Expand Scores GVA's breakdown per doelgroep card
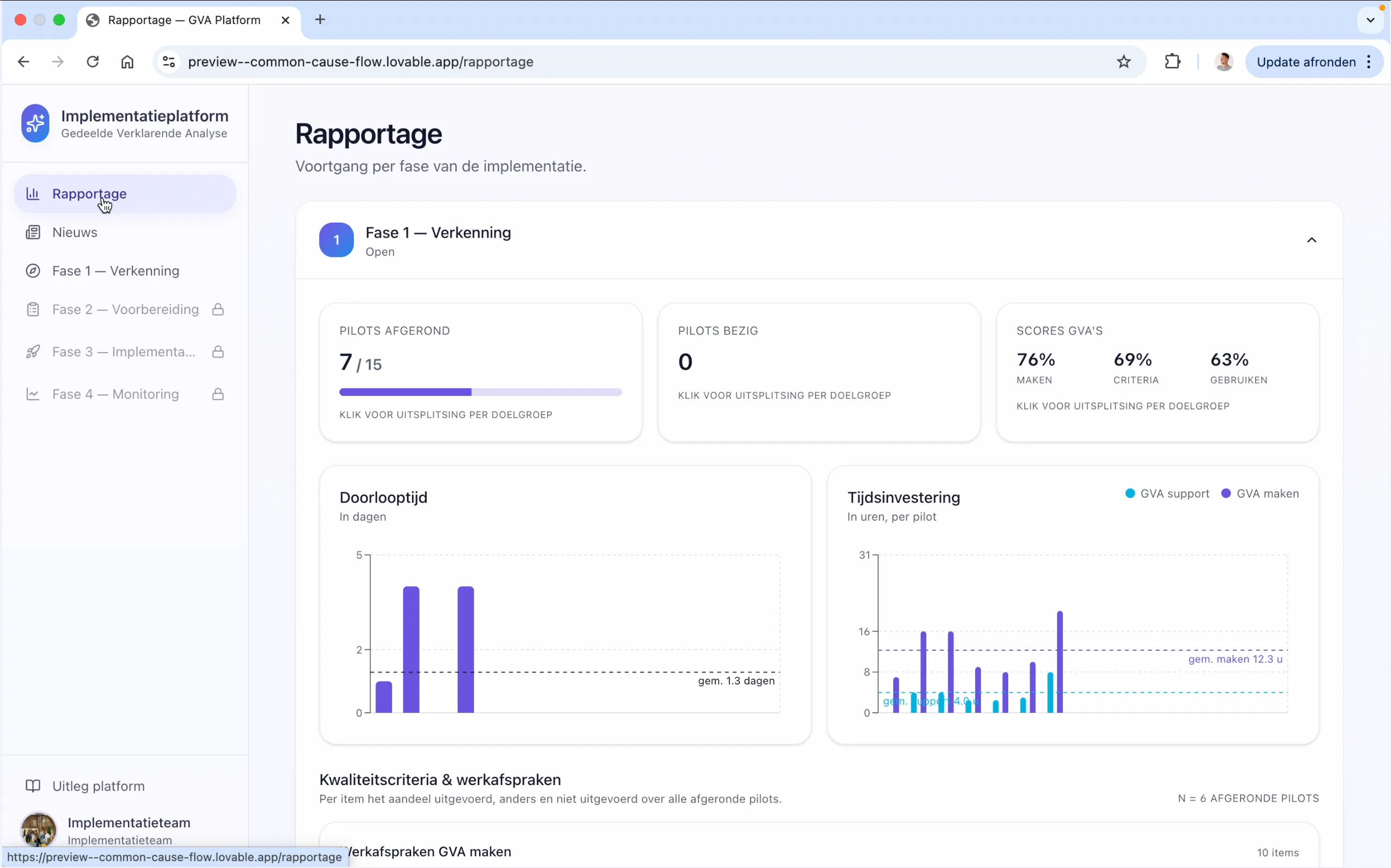Image resolution: width=1391 pixels, height=868 pixels. click(1157, 372)
